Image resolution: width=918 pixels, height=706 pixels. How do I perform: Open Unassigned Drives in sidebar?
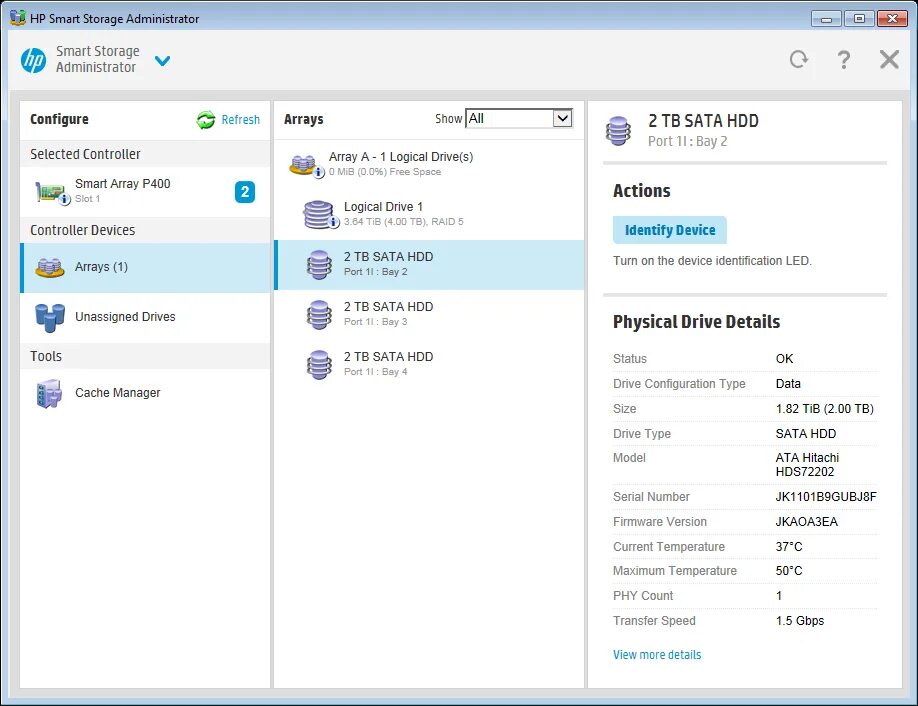pos(145,317)
